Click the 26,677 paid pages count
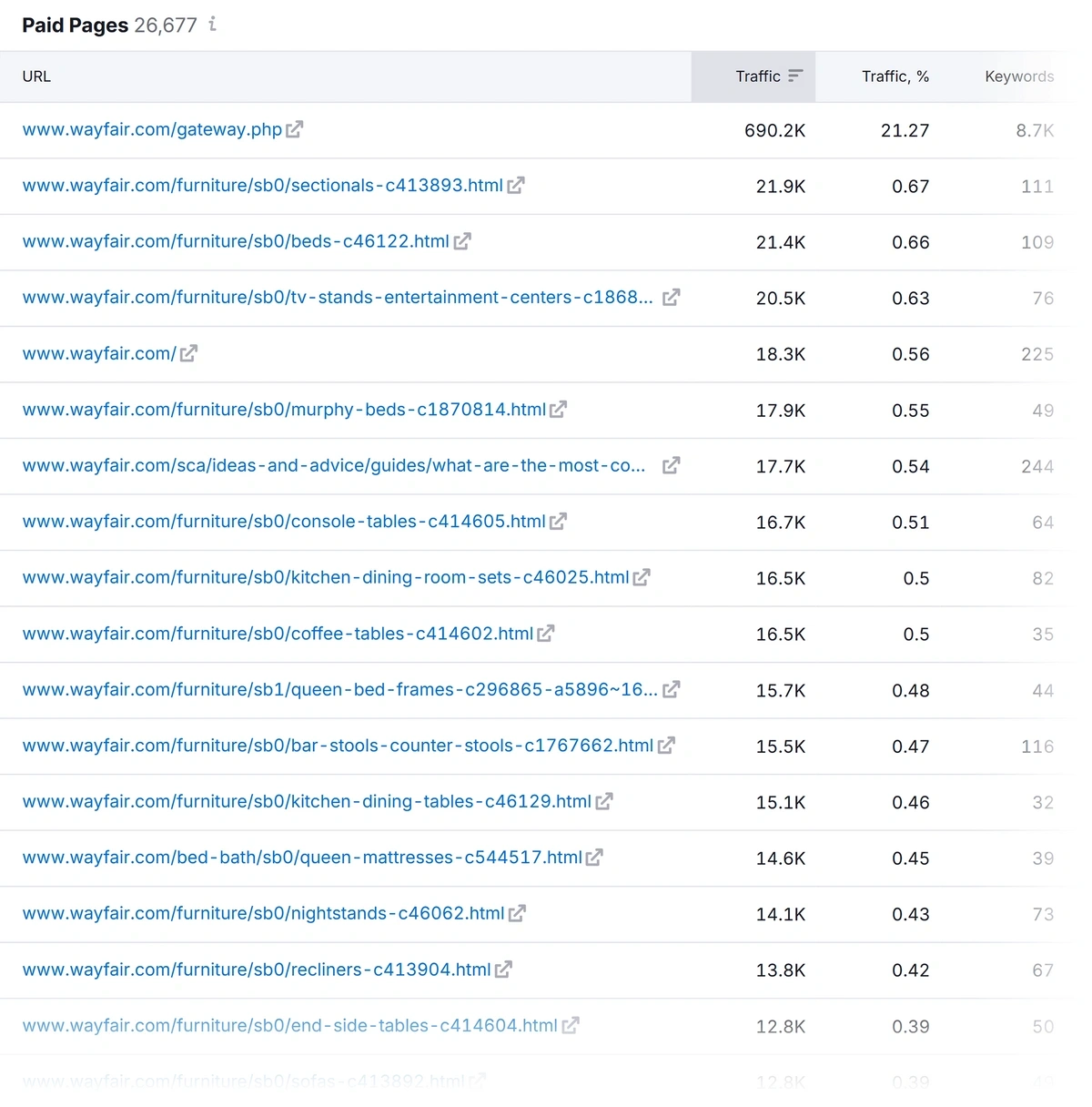This screenshot has width=1092, height=1107. (x=166, y=25)
